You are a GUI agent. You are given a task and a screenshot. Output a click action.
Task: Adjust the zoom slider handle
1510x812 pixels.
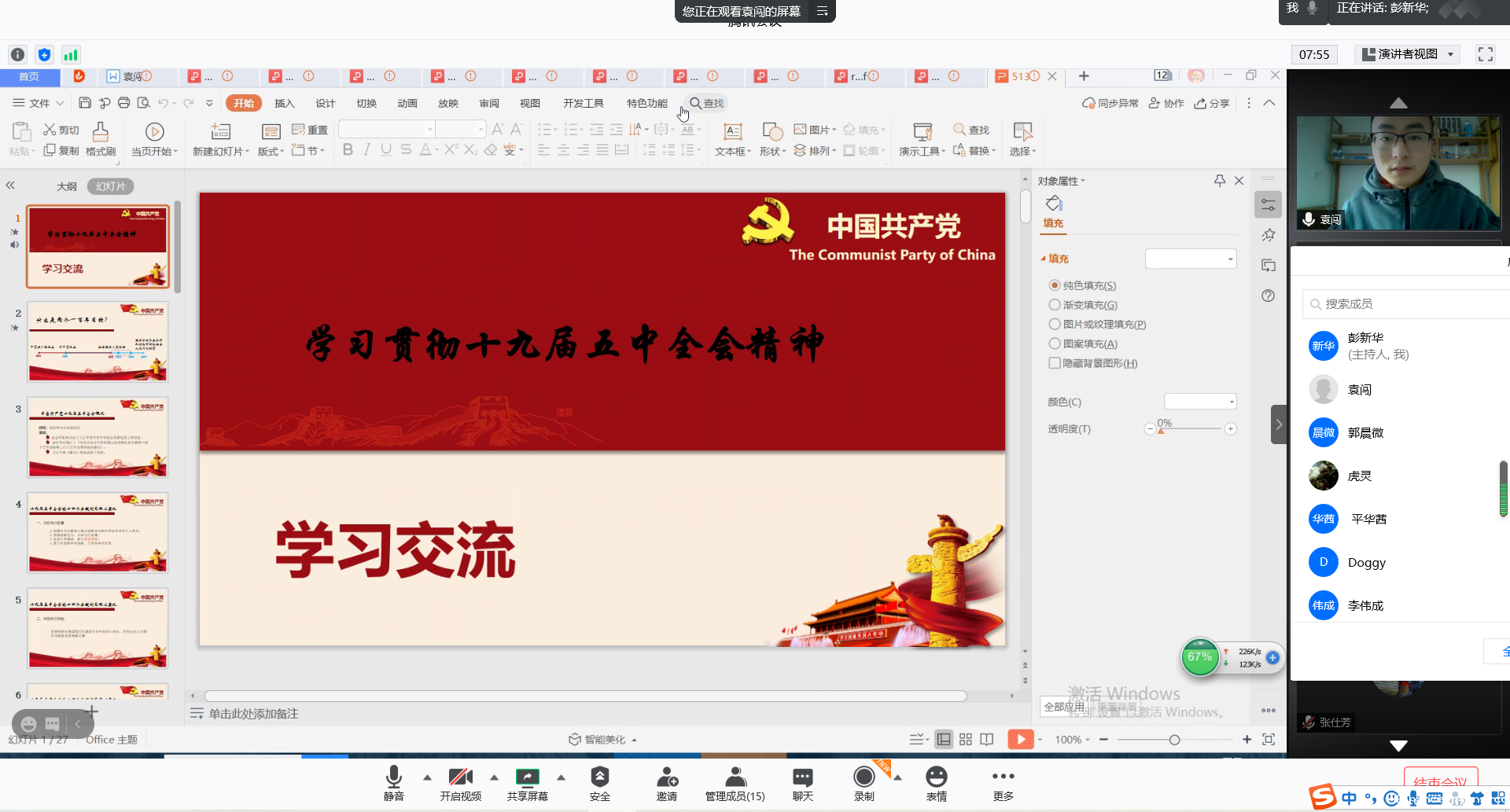(1174, 740)
